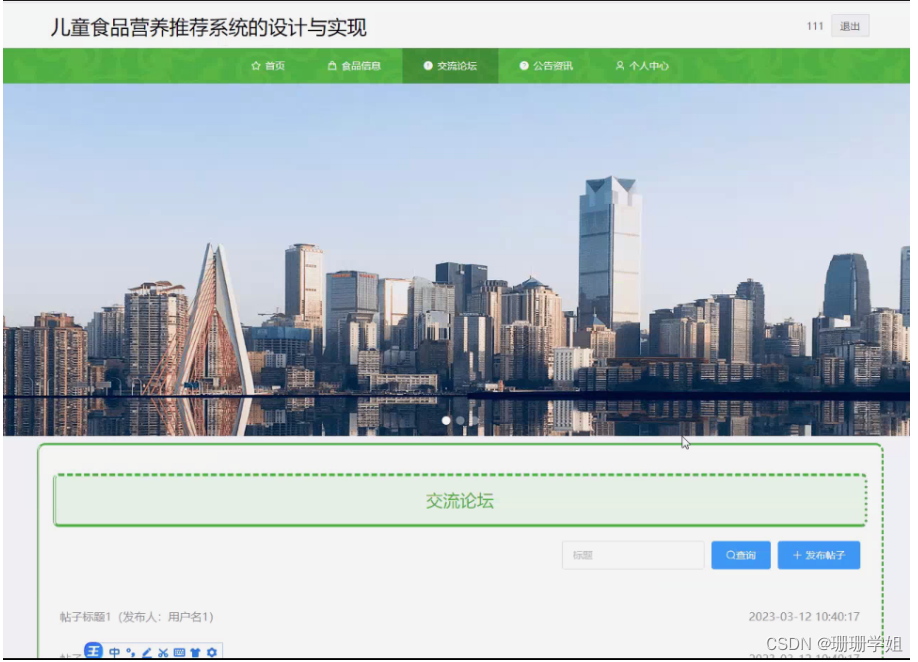The image size is (918, 662).
Task: Select the first carousel indicator dot
Action: click(446, 420)
